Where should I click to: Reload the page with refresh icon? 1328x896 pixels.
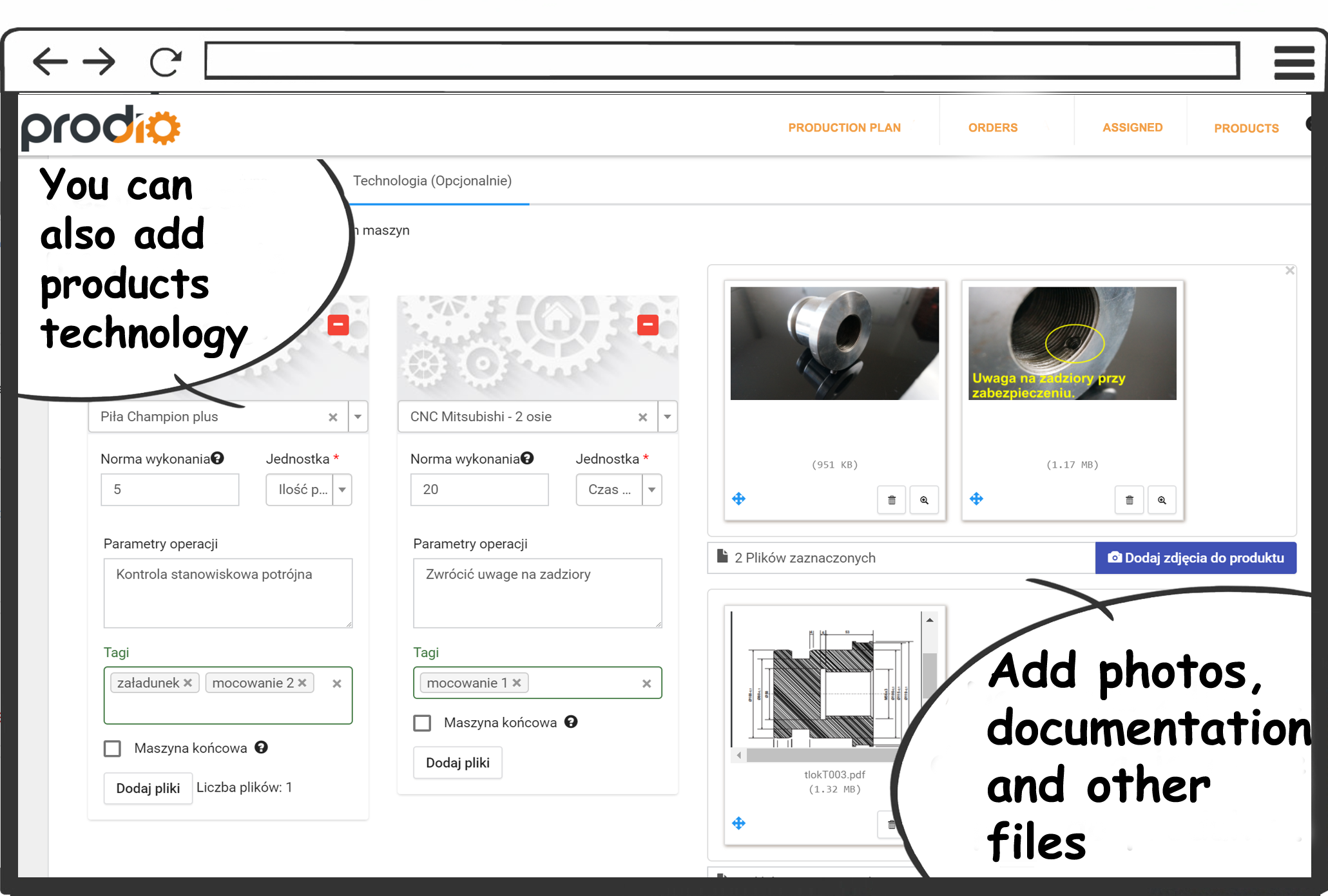coord(166,62)
